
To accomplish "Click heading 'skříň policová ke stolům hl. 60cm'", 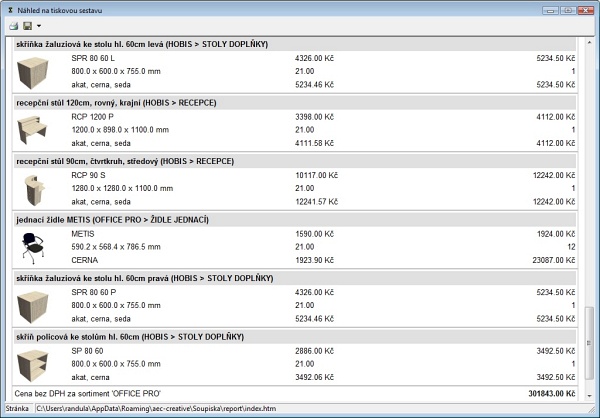I will tap(78, 337).
